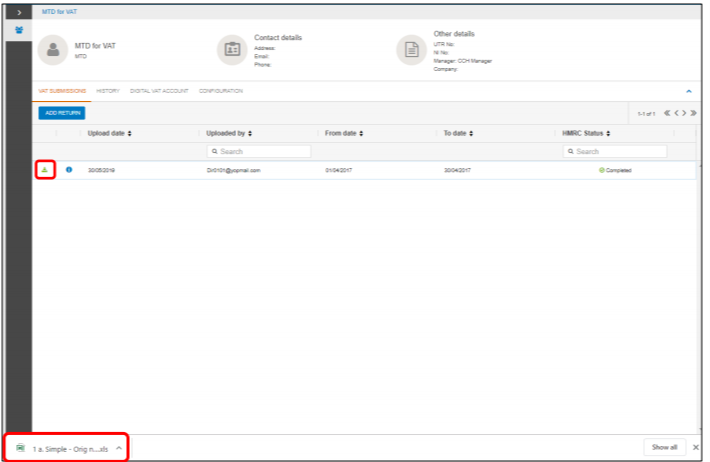Click the Add Return button
This screenshot has height=462, width=710.
[62, 113]
